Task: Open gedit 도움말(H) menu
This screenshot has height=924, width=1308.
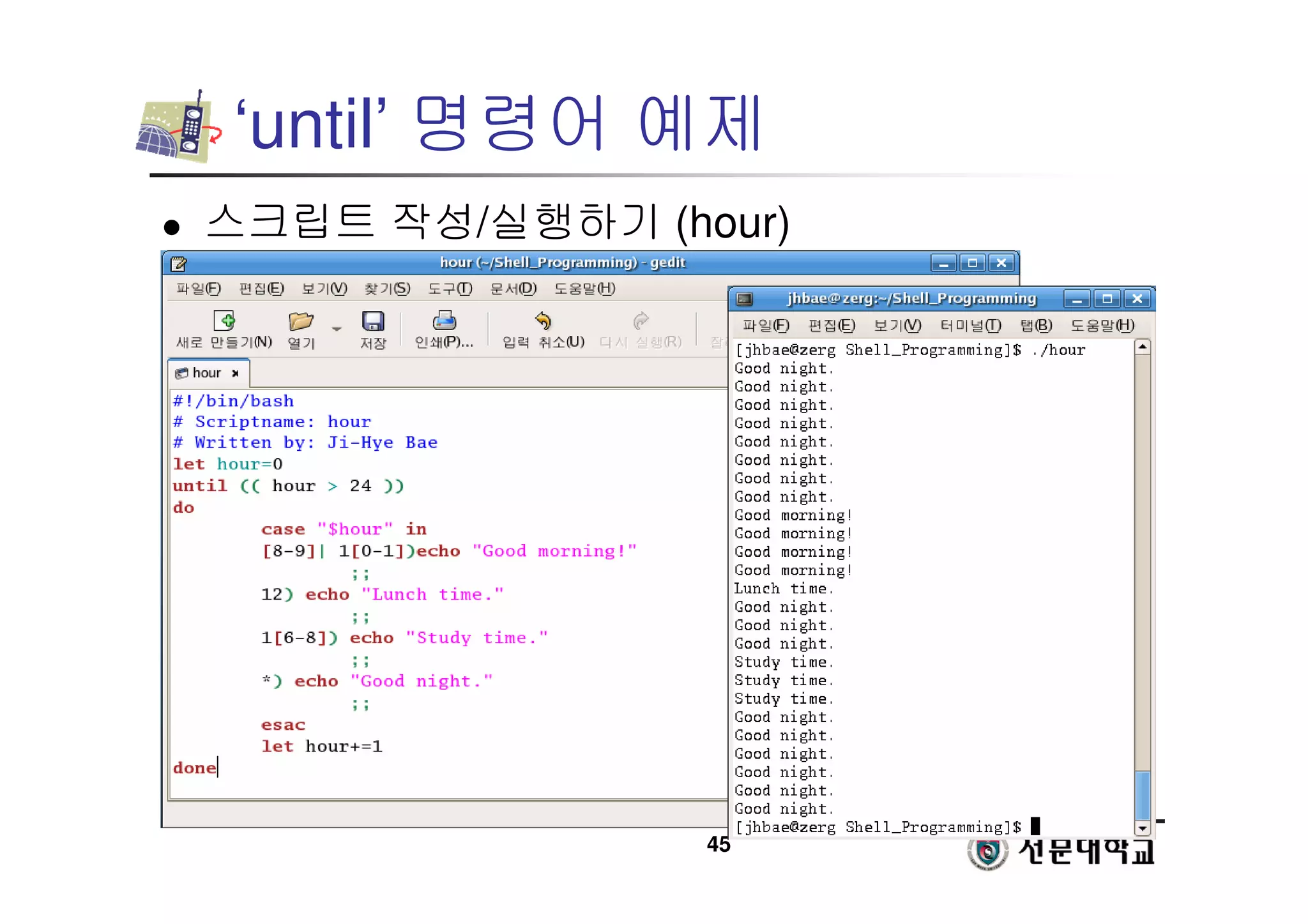Action: [x=584, y=289]
